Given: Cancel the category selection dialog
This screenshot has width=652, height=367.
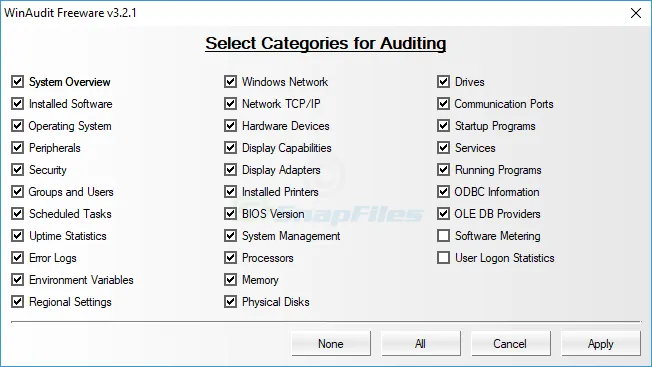Looking at the screenshot, I should [x=510, y=344].
